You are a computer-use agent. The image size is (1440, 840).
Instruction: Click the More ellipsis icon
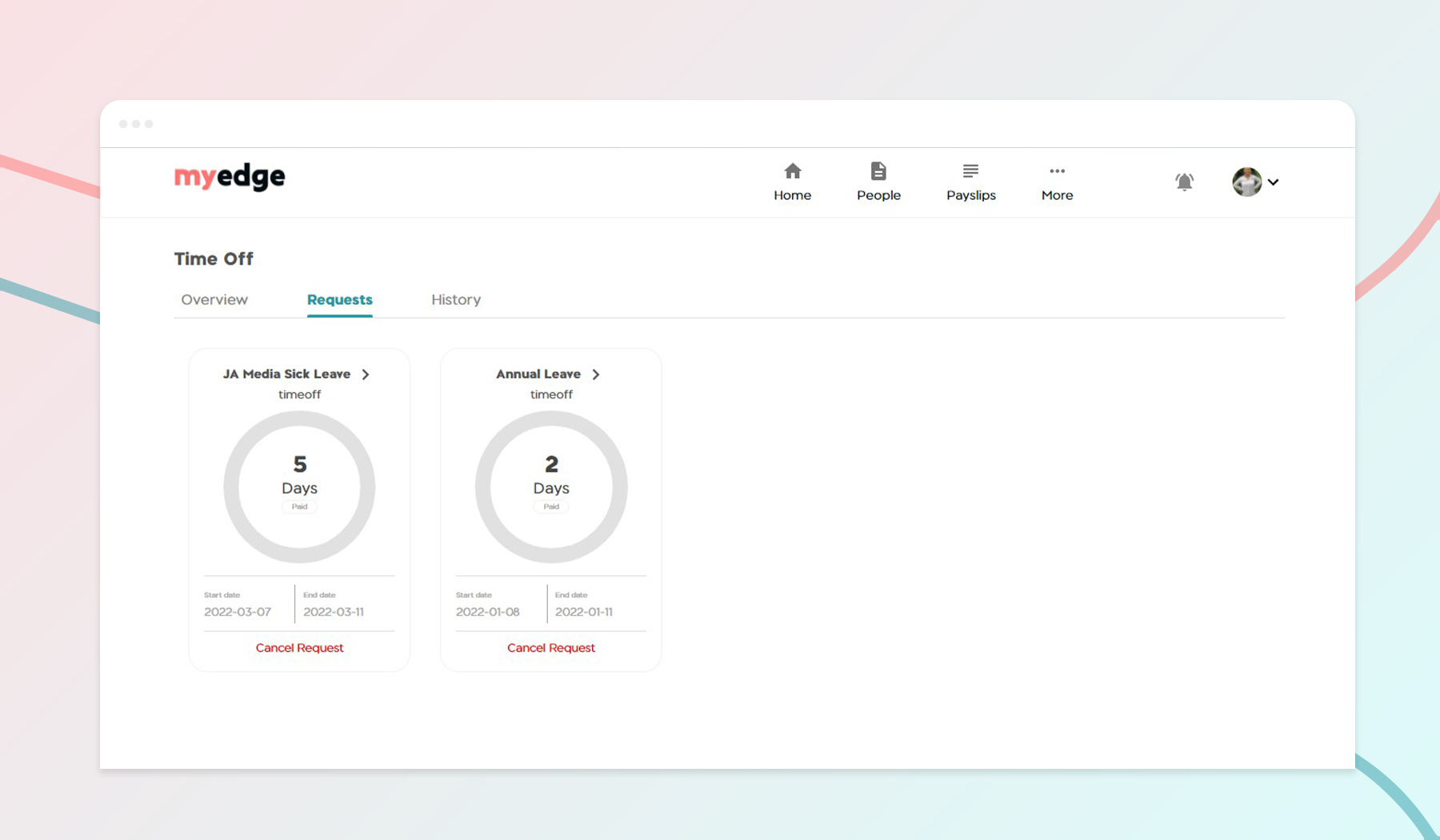1056,180
